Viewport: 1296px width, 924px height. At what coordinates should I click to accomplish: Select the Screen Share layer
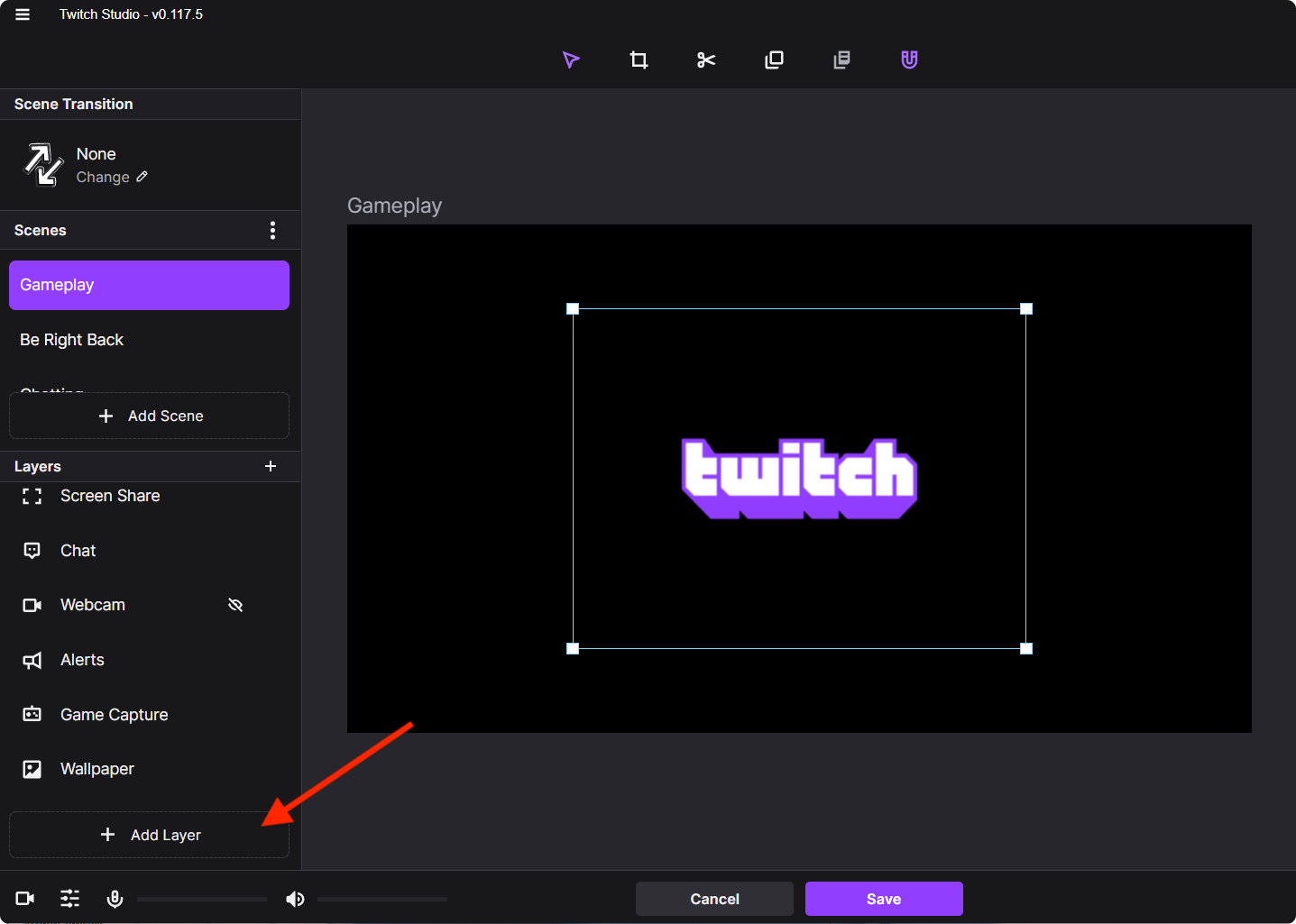coord(149,496)
